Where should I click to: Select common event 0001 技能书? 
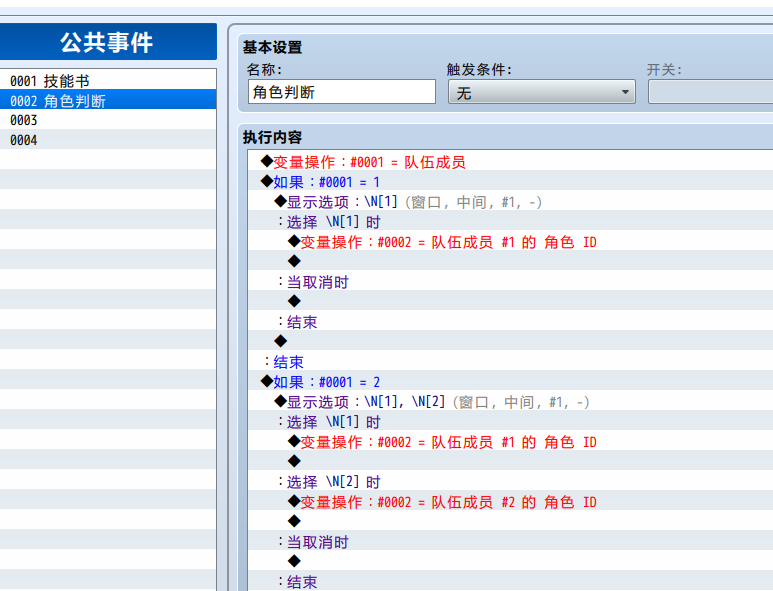(108, 80)
